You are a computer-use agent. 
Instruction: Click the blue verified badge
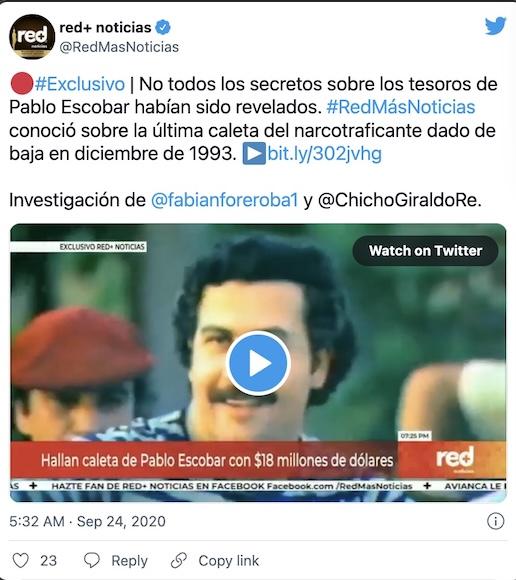click(163, 27)
